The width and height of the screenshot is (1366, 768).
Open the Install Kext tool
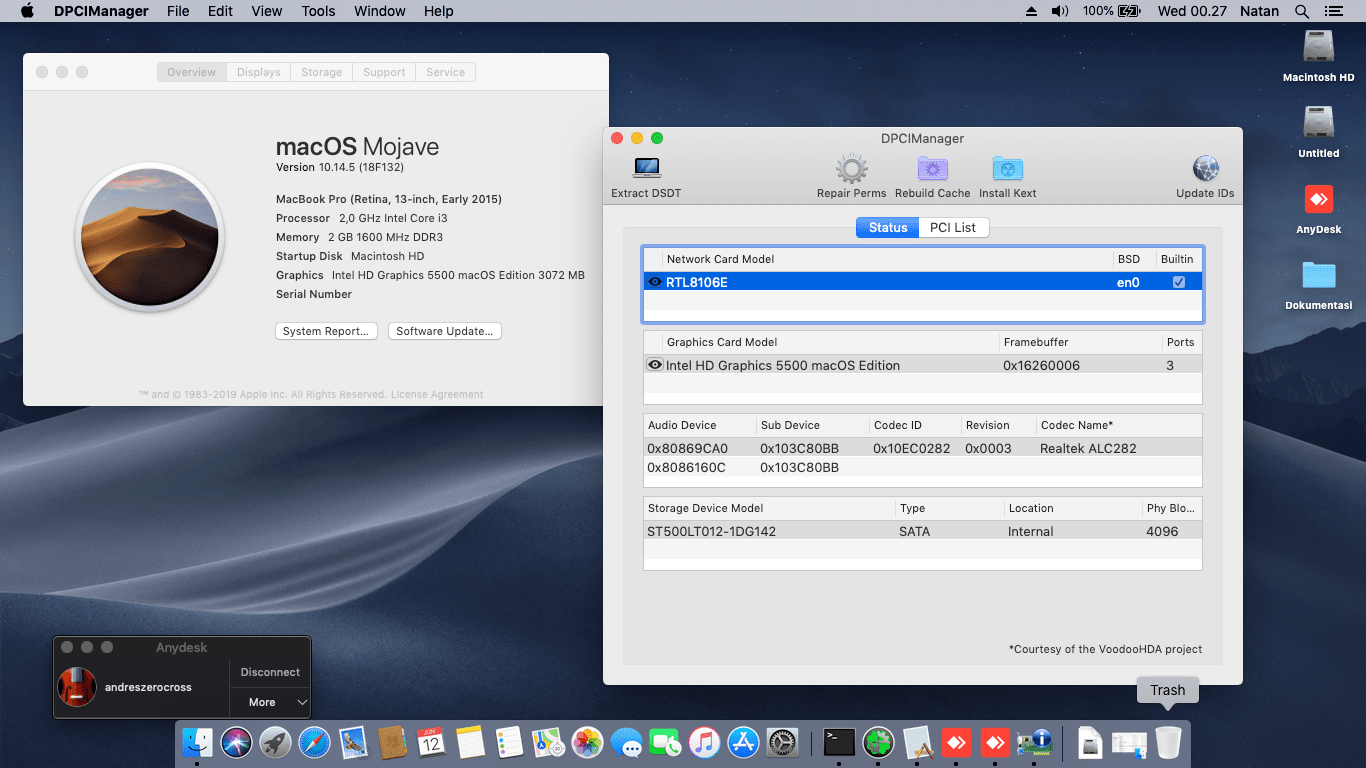pyautogui.click(x=1007, y=168)
